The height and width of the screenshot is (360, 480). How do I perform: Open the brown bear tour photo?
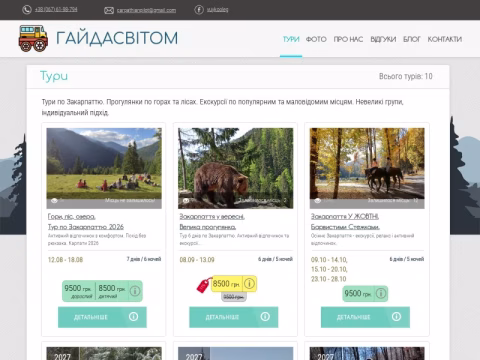click(236, 168)
